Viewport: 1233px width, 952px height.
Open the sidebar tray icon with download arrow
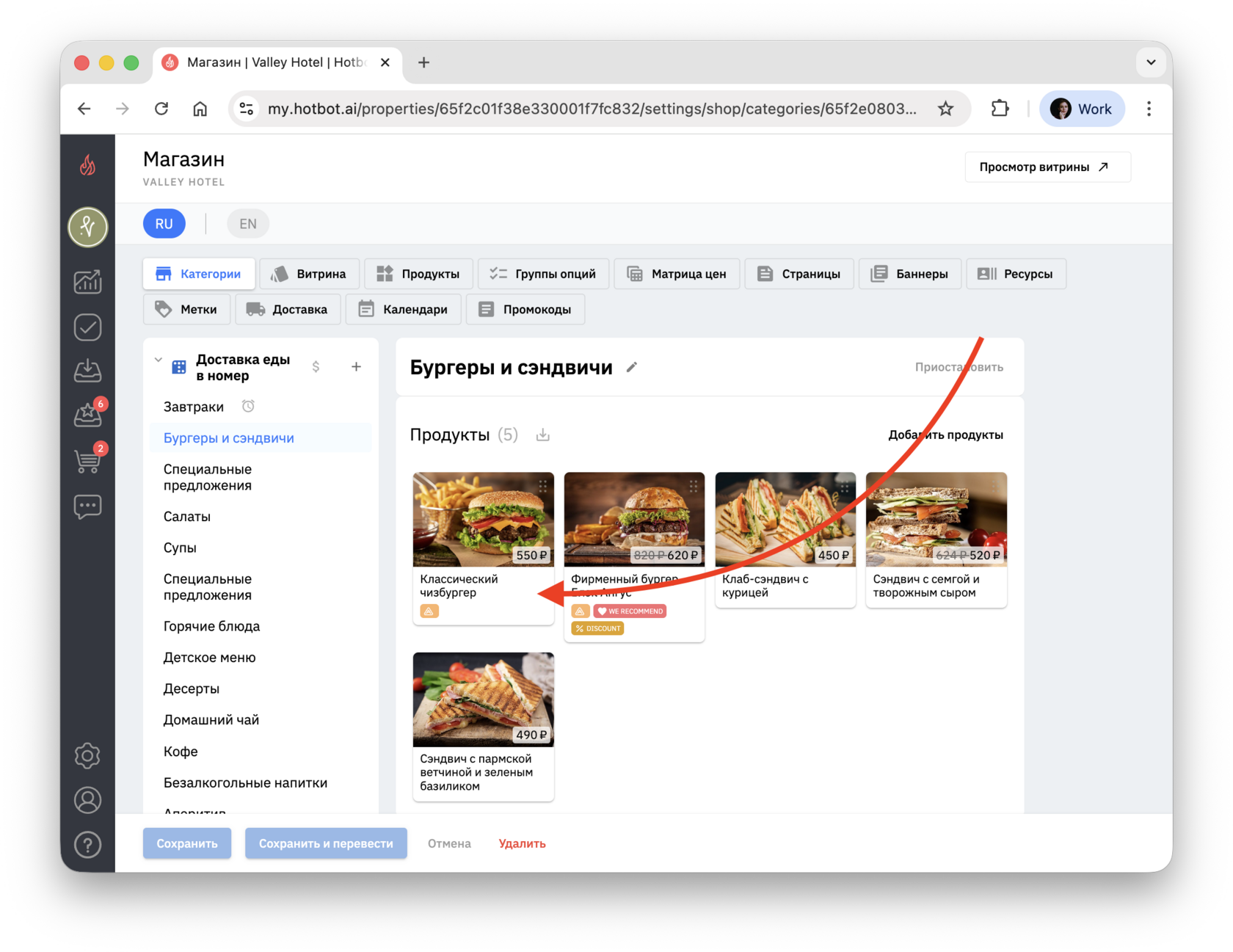pos(87,371)
